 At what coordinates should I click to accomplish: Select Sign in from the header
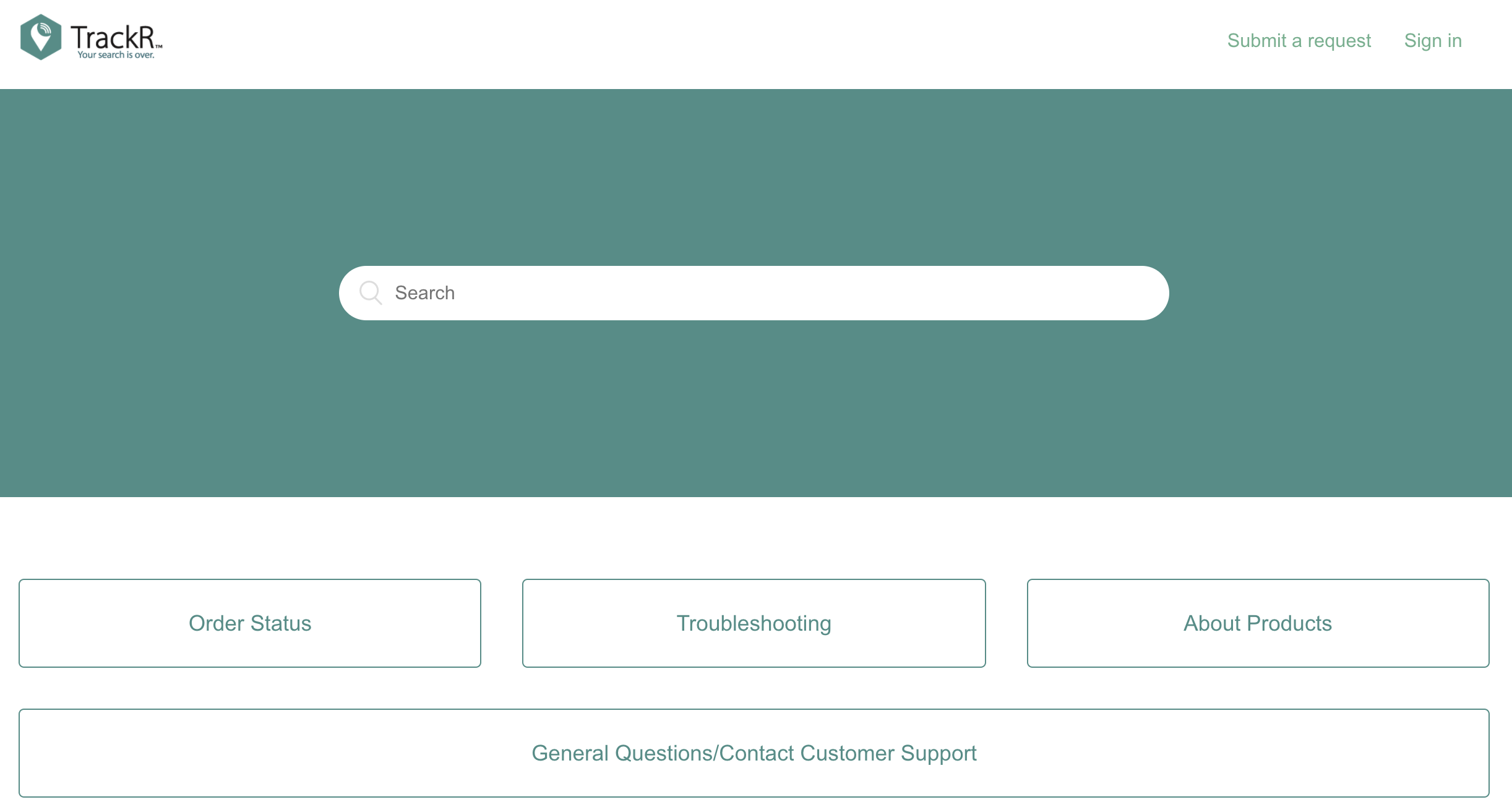[x=1433, y=40]
